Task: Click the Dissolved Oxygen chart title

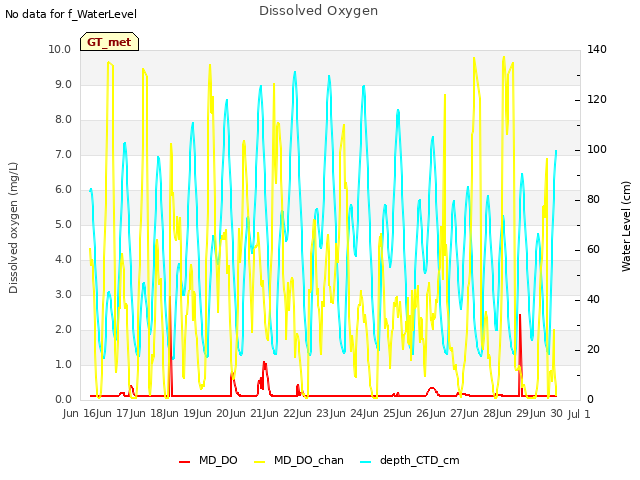Action: [318, 11]
